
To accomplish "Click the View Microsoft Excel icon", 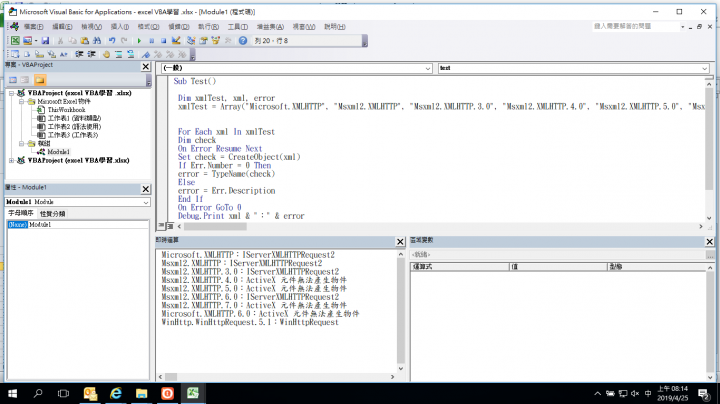I will [15, 41].
